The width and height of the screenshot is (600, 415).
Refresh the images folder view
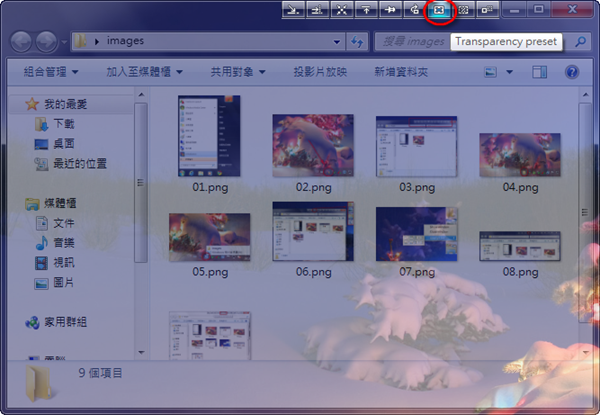[357, 41]
